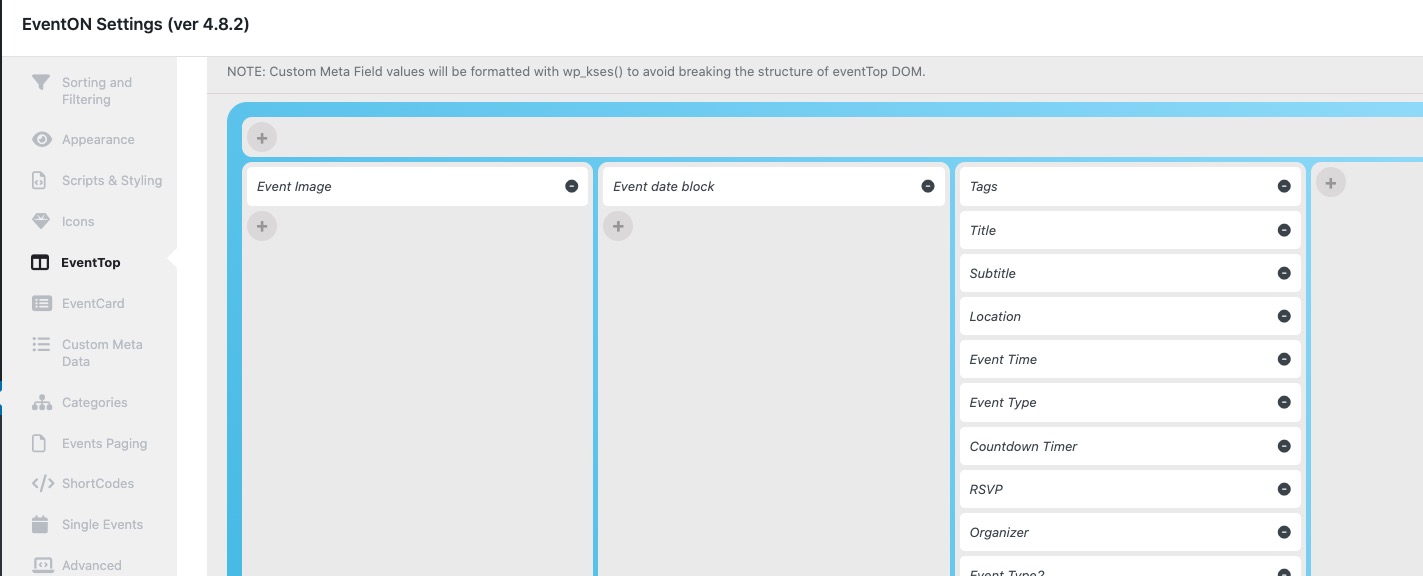Viewport: 1423px width, 576px height.
Task: Select the Event date block field label
Action: [x=664, y=186]
